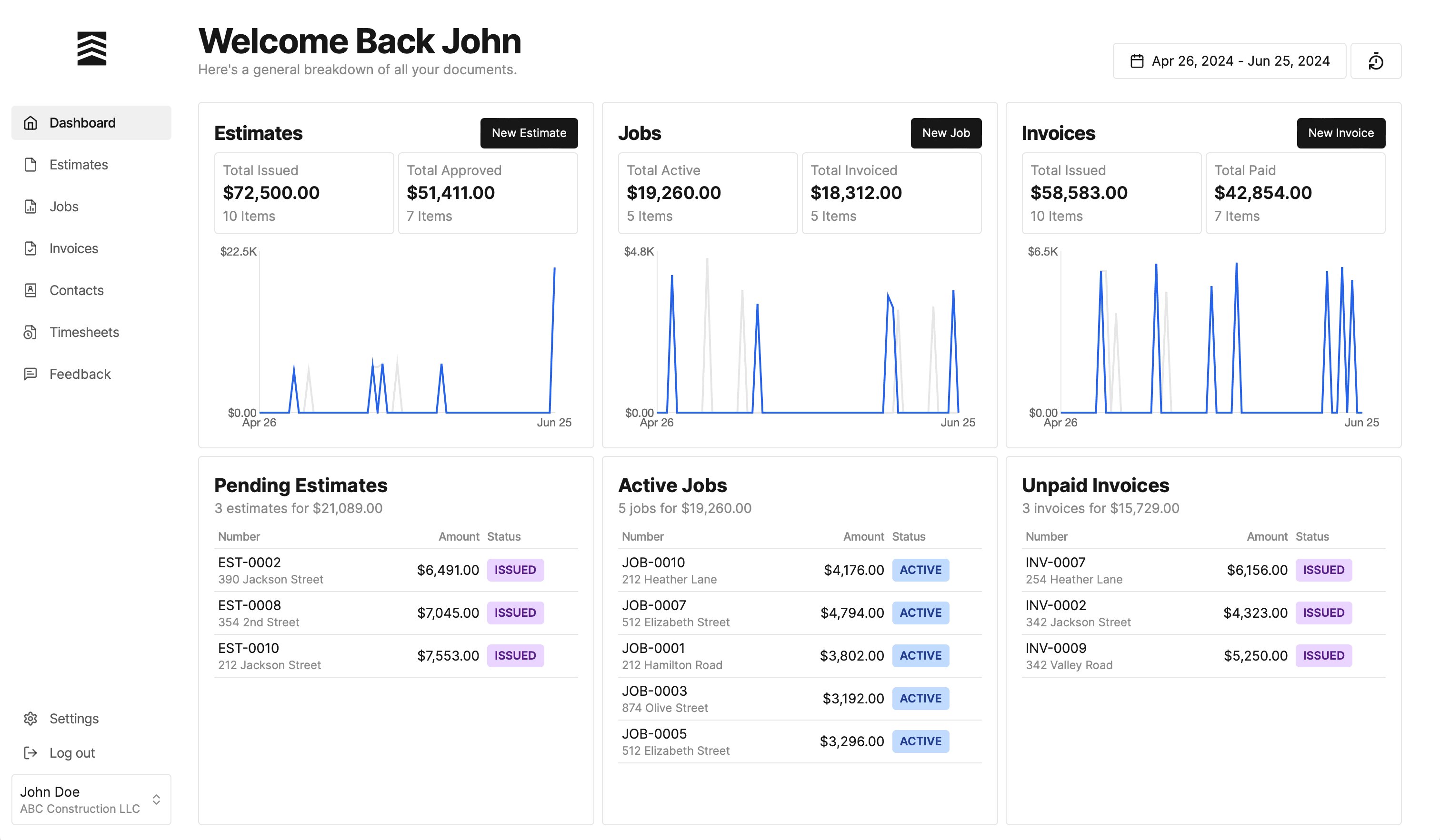1440x840 pixels.
Task: Open estimate EST-0010 row
Action: point(396,655)
